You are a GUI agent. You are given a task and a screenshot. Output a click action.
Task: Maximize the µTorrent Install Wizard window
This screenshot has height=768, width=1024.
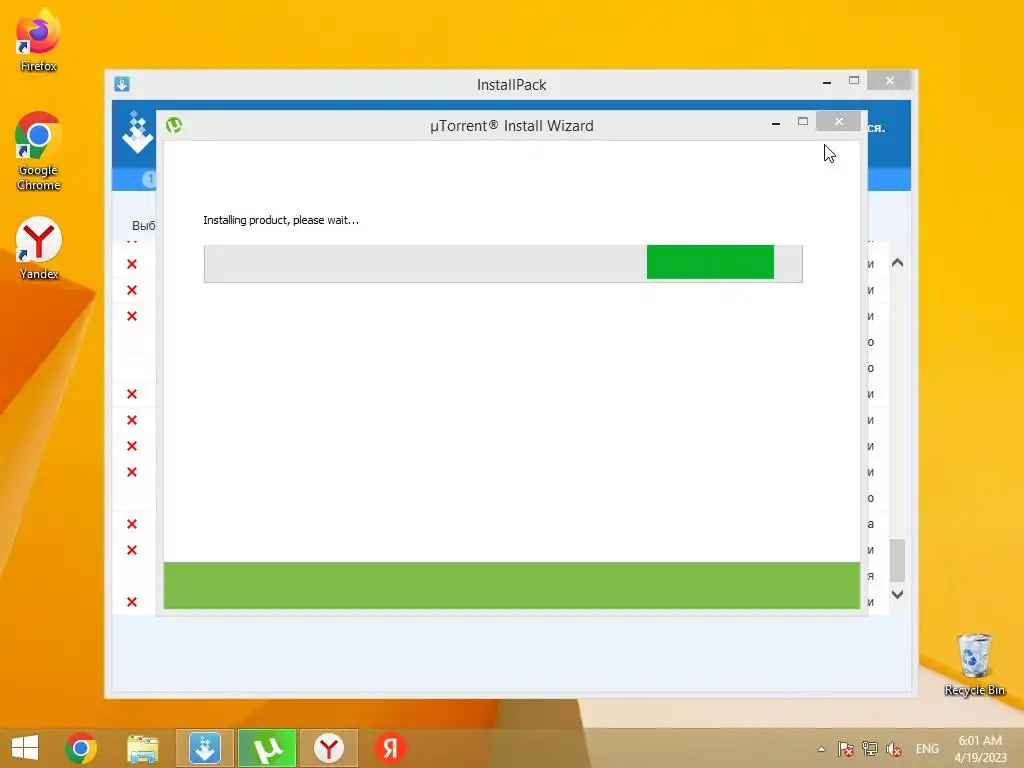(x=803, y=121)
